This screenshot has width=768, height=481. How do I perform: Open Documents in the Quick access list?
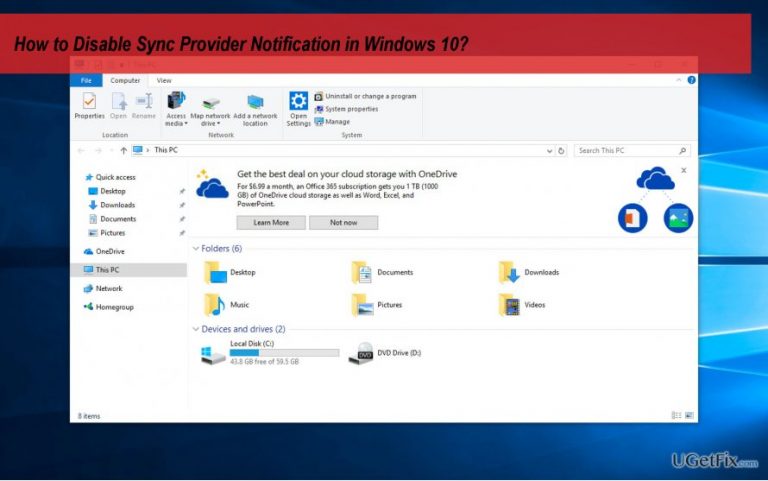[112, 219]
